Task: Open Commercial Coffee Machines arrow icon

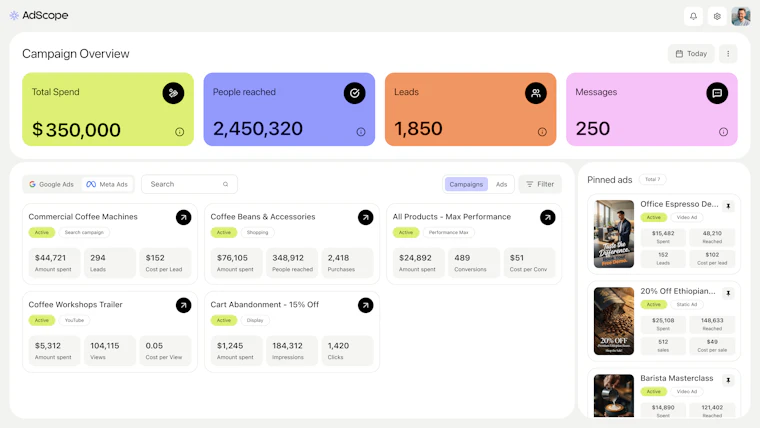Action: pos(183,218)
